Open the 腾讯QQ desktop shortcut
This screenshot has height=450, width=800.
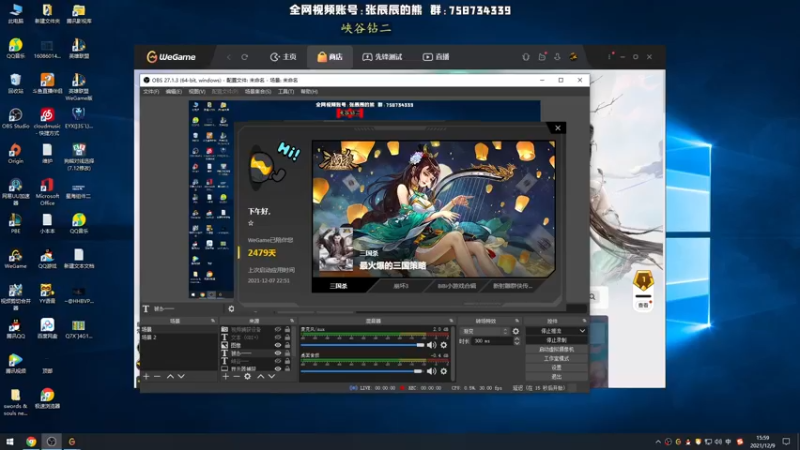tap(15, 329)
